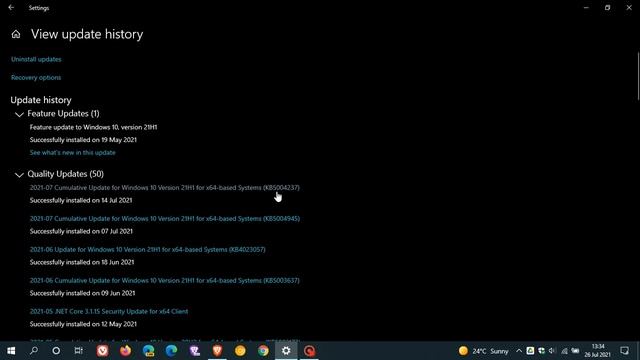Click the vertical scrollbar thumb

pyautogui.click(x=638, y=76)
